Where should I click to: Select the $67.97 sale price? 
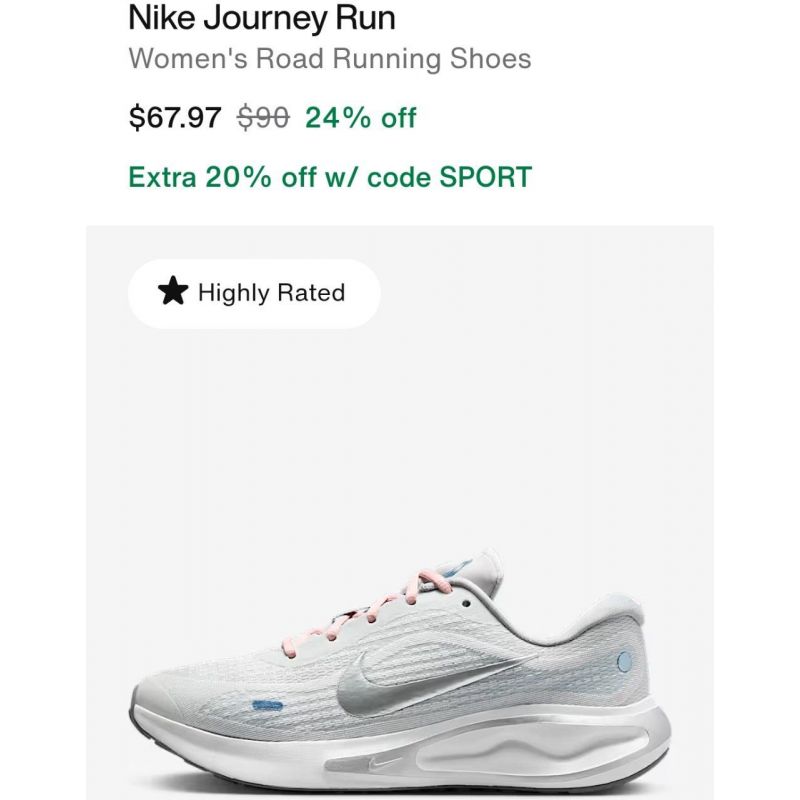click(175, 117)
